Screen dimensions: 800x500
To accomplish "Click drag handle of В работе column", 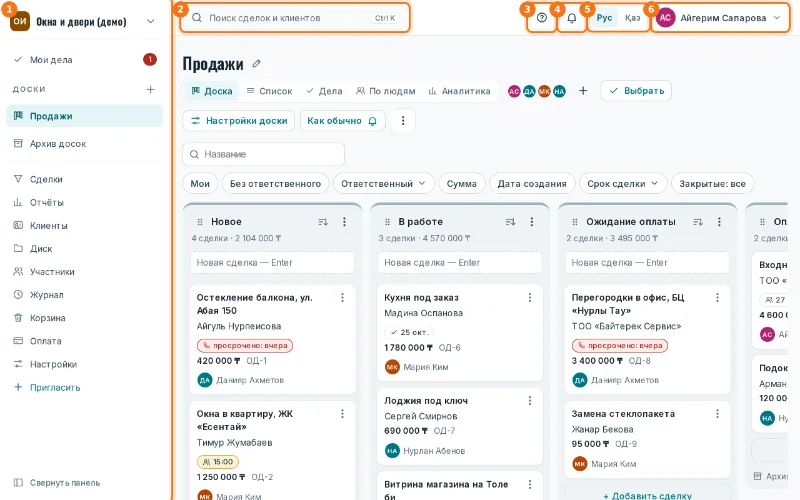I will point(387,222).
